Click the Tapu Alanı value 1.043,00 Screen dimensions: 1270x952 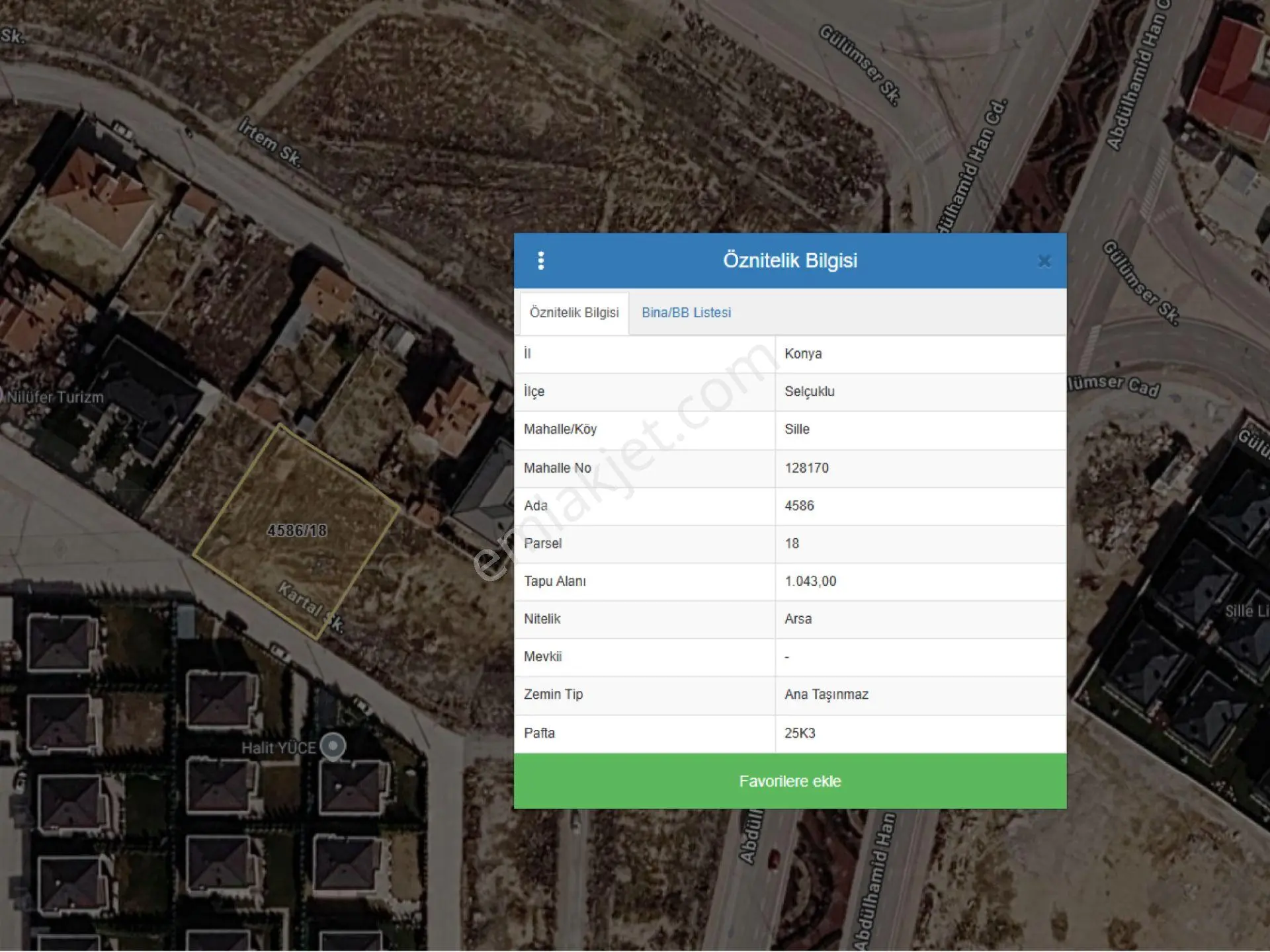pos(810,581)
